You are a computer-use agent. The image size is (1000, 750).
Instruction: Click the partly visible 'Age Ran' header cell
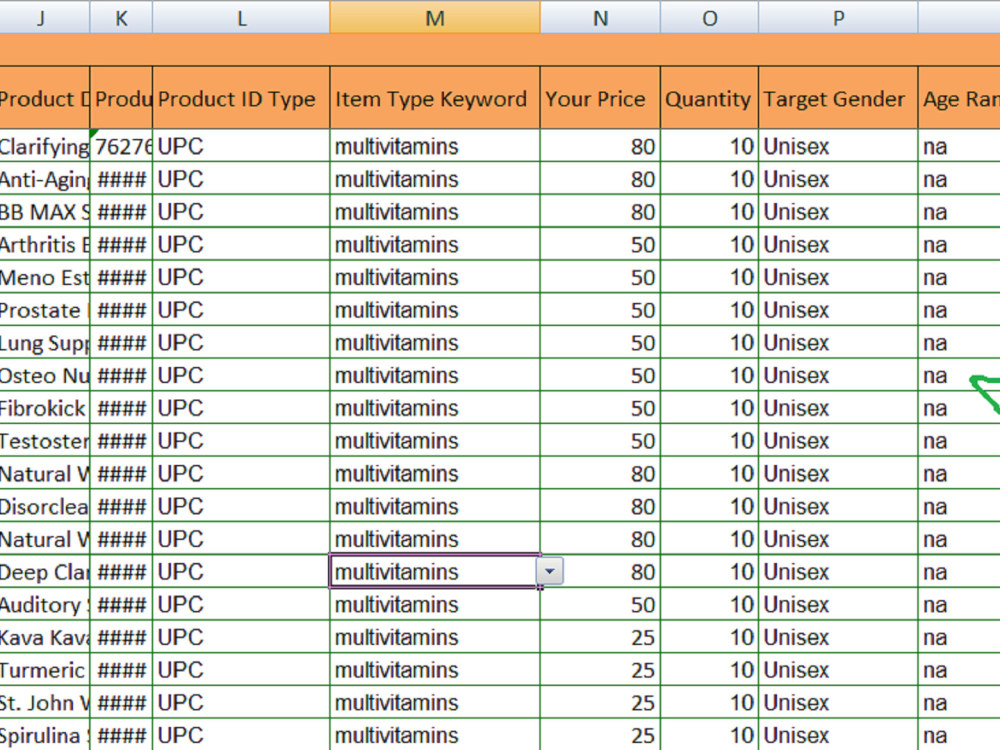[959, 98]
